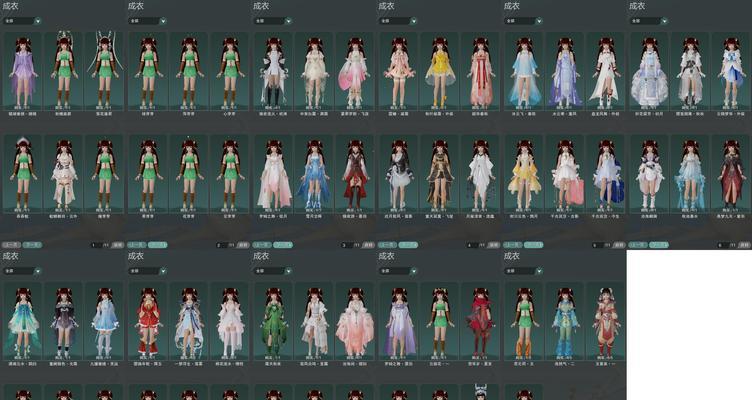Select the red outfit with red boots
The height and width of the screenshot is (400, 752).
(x=148, y=321)
